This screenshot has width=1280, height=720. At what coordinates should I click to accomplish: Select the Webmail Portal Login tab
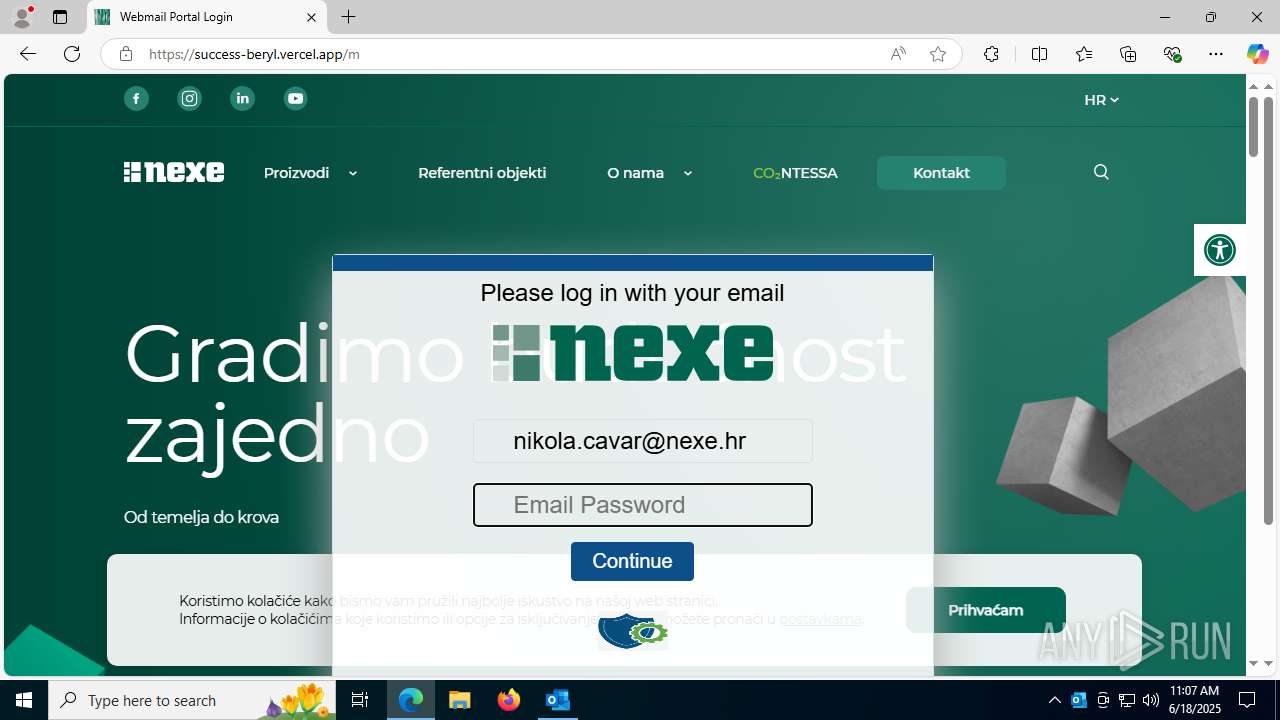(207, 17)
